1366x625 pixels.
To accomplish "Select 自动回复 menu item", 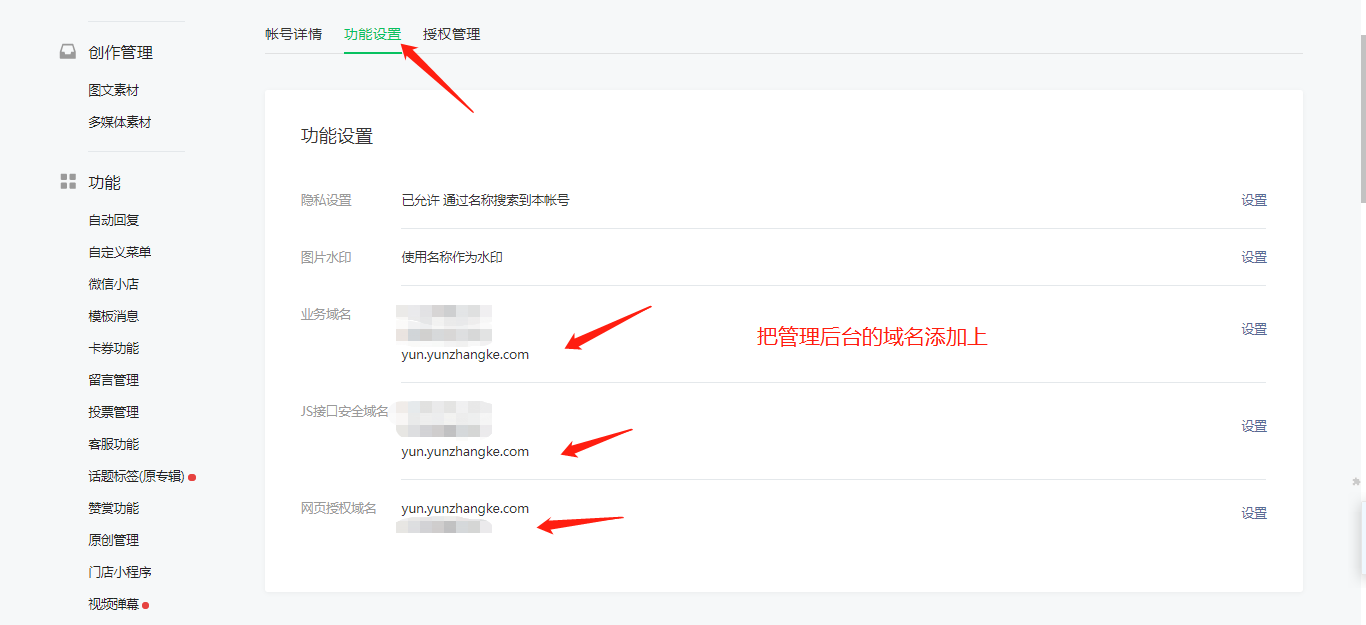I will 114,220.
